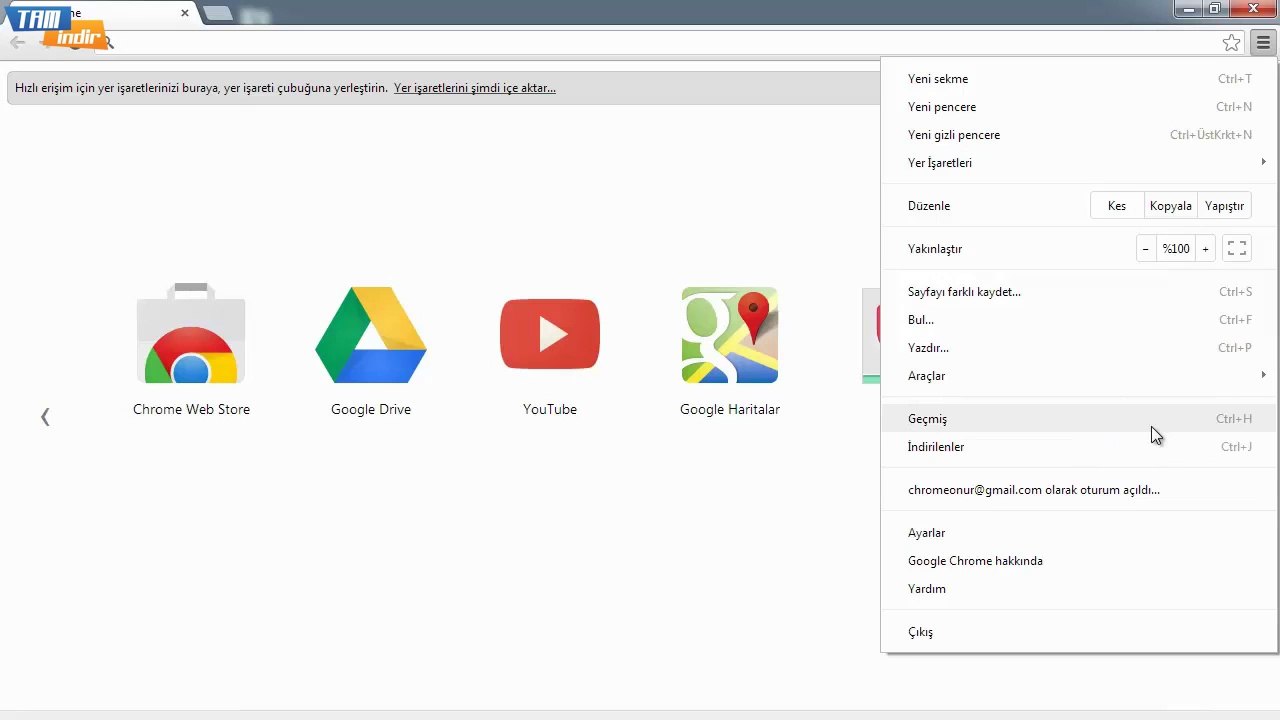Toggle fullscreen mode in the zoom row
Image resolution: width=1280 pixels, height=720 pixels.
1237,249
